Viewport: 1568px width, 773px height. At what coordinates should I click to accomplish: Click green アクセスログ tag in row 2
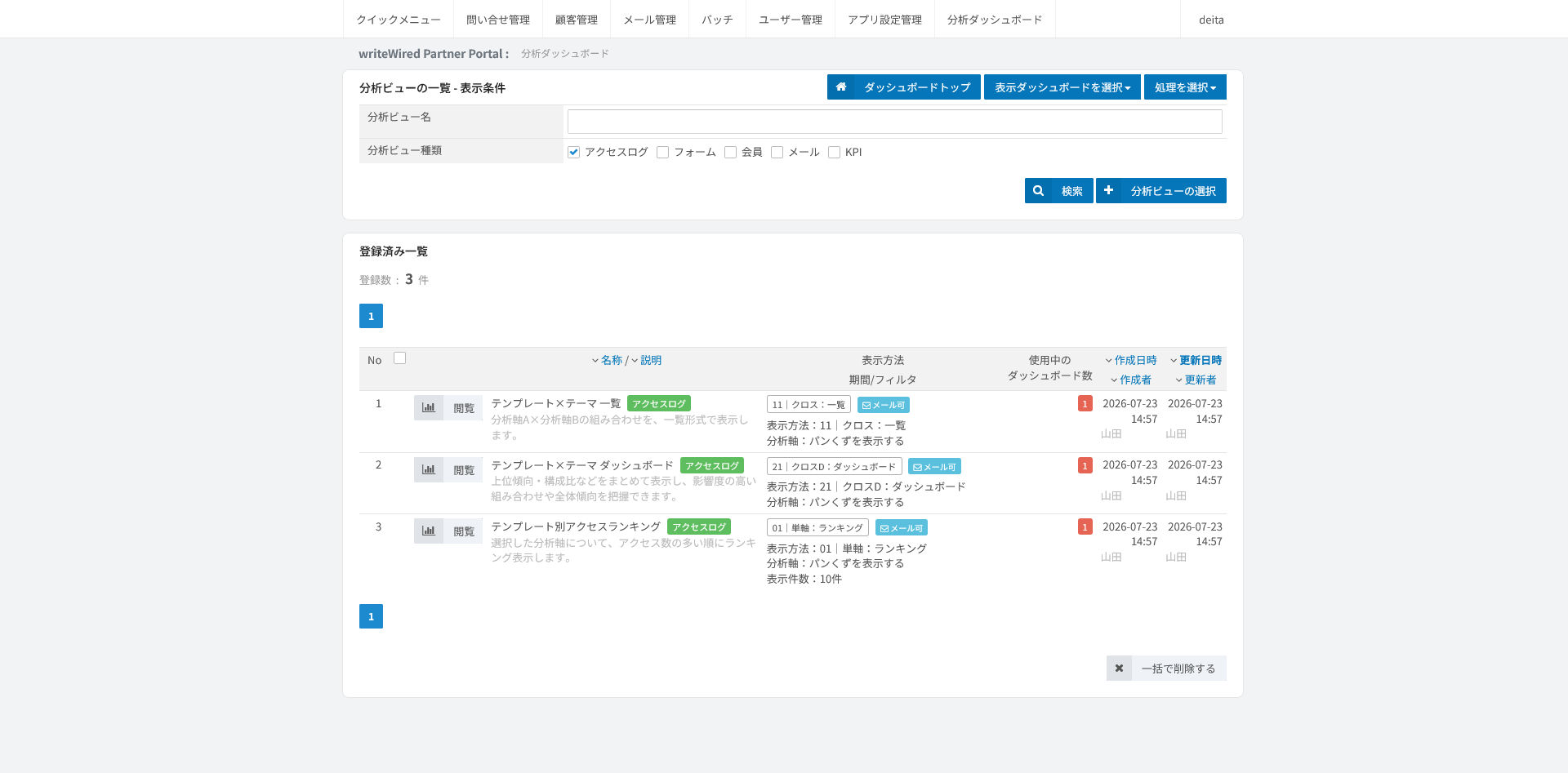point(712,465)
